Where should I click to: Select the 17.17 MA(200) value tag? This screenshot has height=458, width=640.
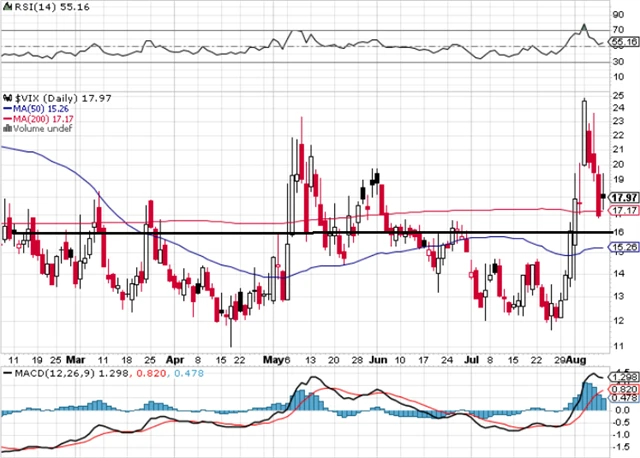(x=624, y=211)
